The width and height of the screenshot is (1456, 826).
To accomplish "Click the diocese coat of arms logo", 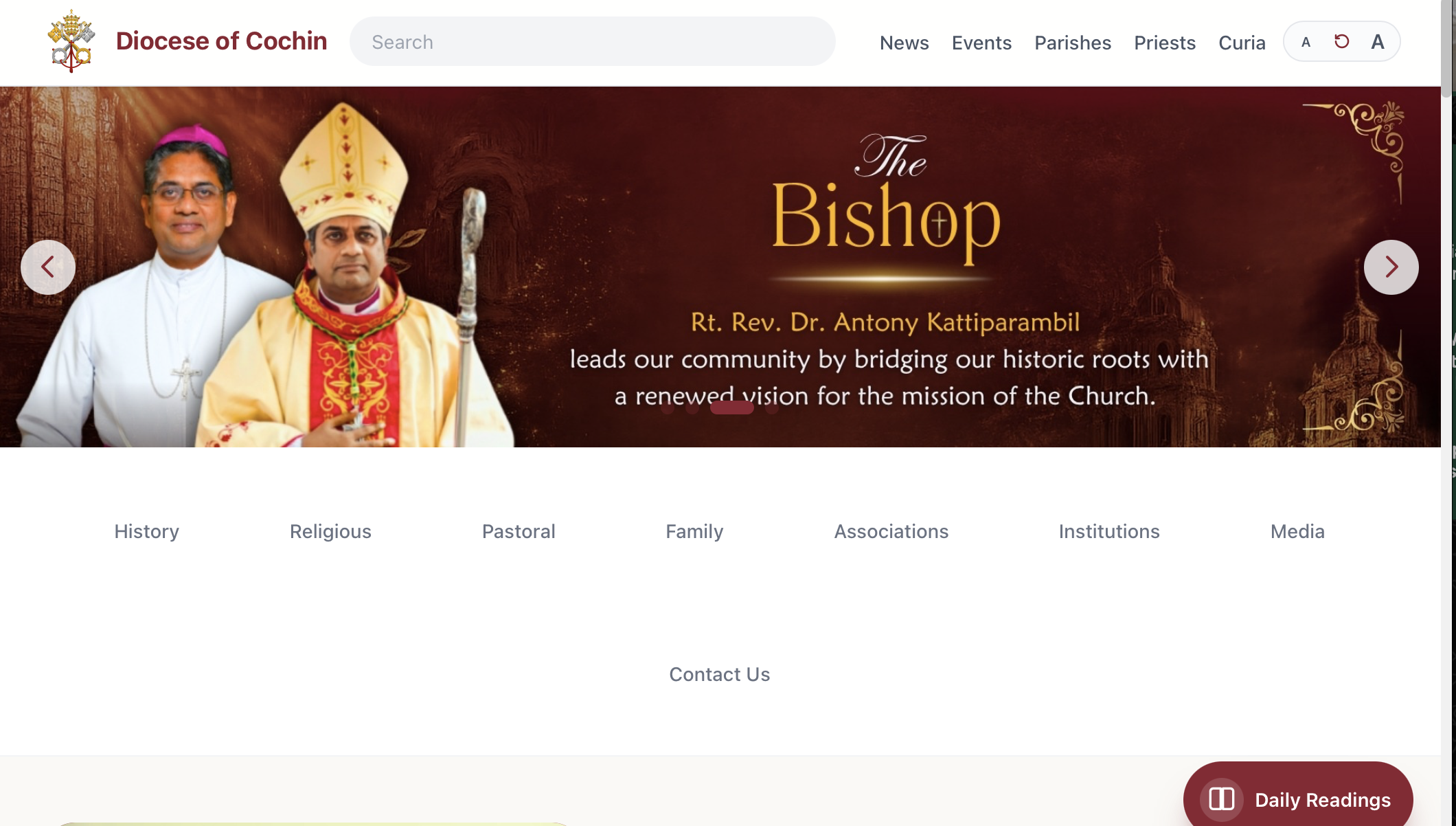I will [71, 41].
